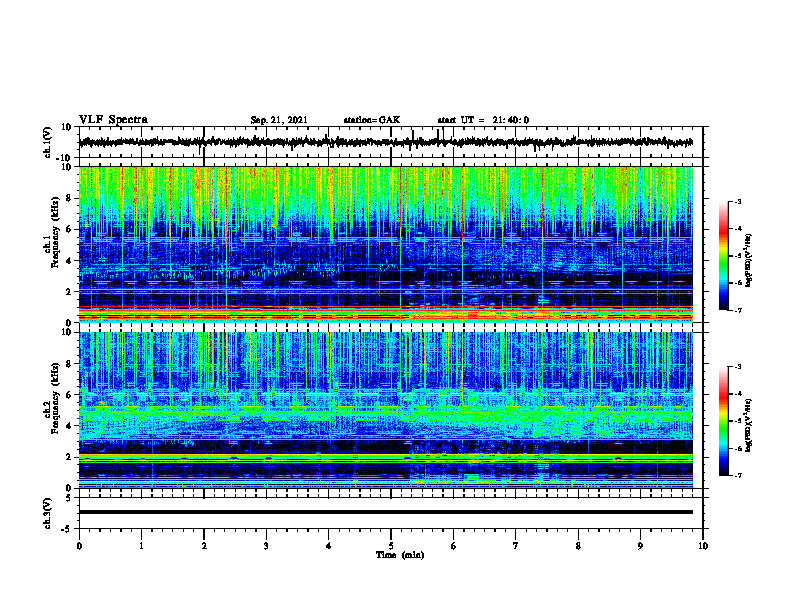
Task: Click time axis tick label "5" below the plot
Action: point(391,546)
